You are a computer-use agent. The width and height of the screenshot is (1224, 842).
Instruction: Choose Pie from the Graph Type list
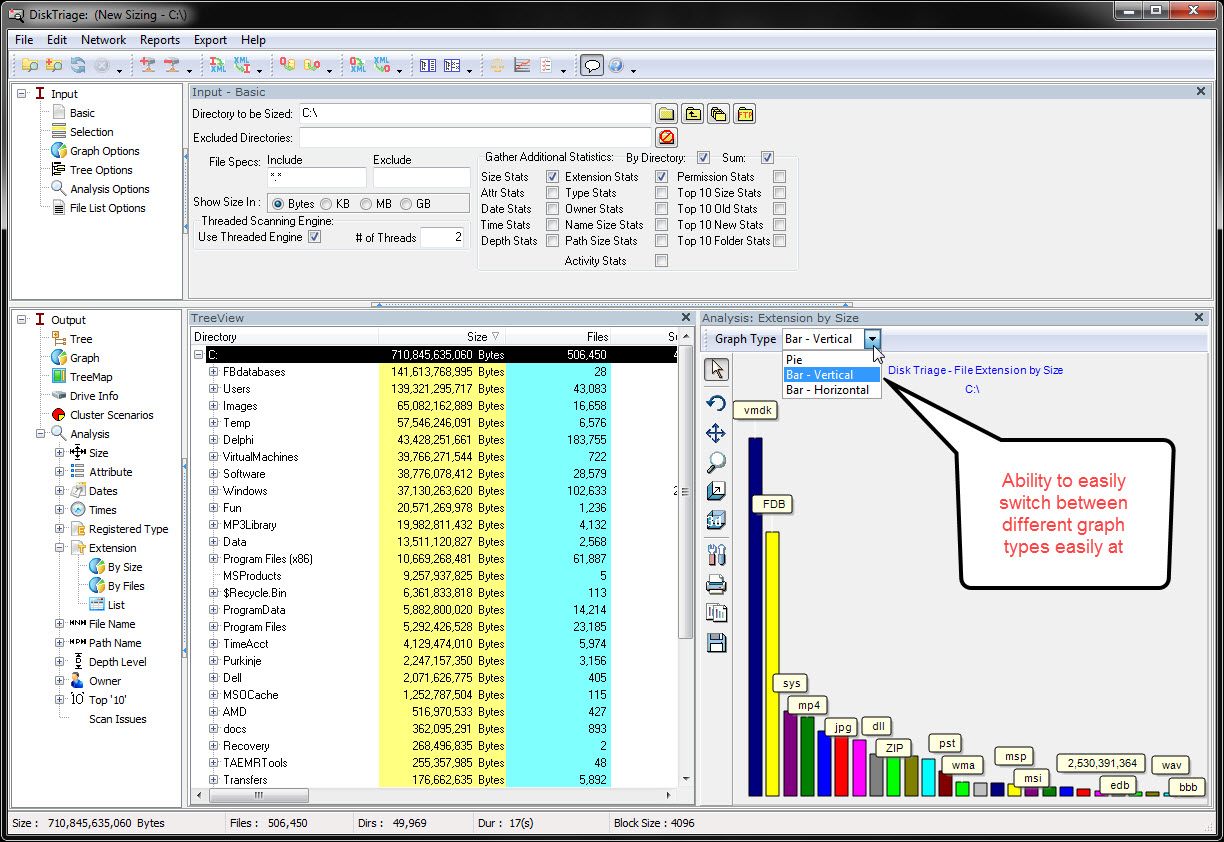click(x=832, y=360)
